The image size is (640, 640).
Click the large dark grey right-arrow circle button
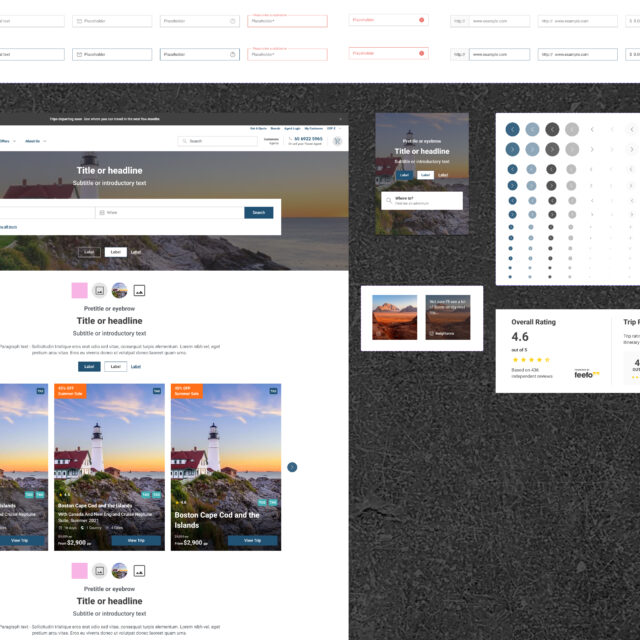(552, 149)
